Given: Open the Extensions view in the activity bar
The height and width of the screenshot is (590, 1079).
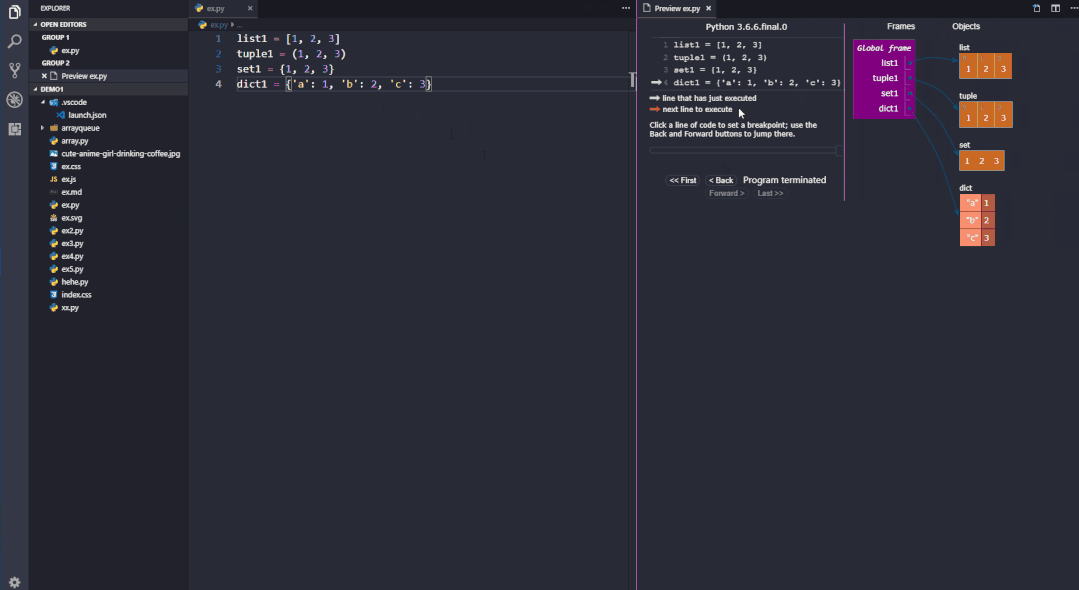Looking at the screenshot, I should tap(14, 128).
